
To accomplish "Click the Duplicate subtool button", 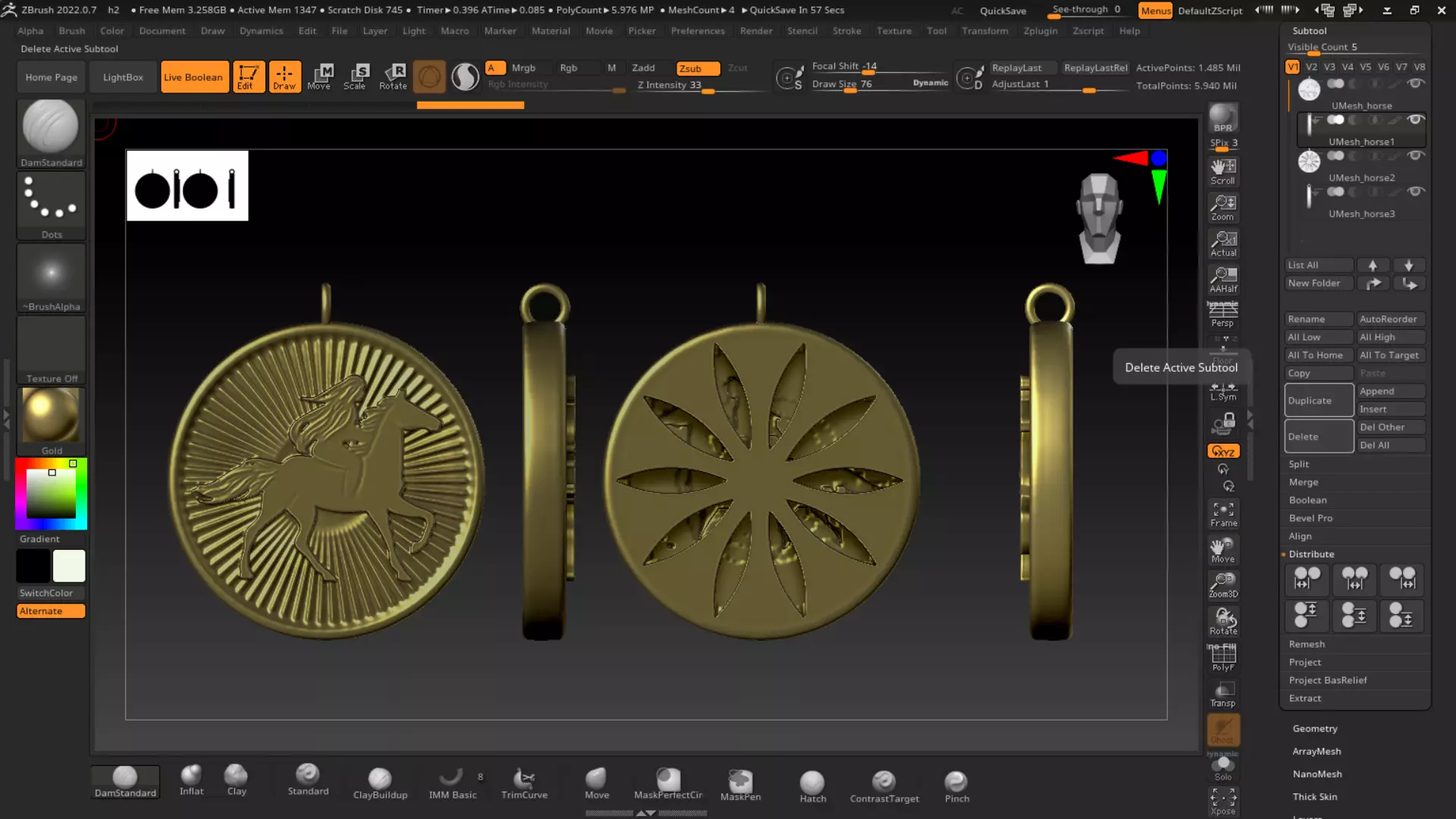I will tap(1319, 400).
